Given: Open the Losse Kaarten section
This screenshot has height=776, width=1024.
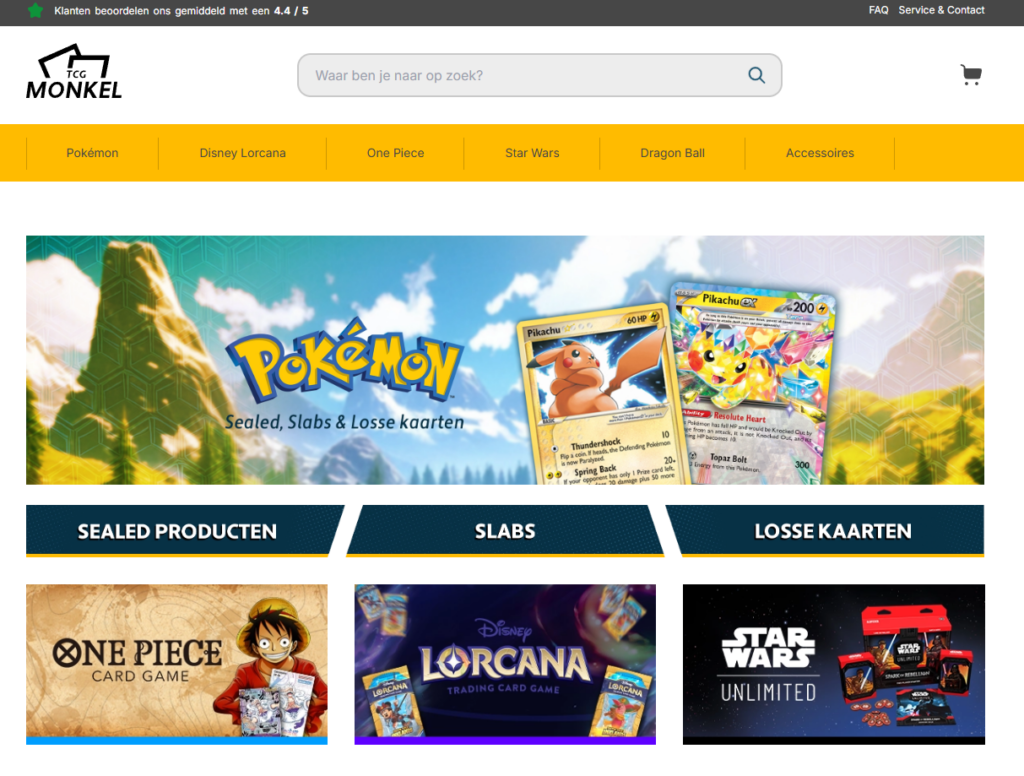Looking at the screenshot, I should 832,531.
